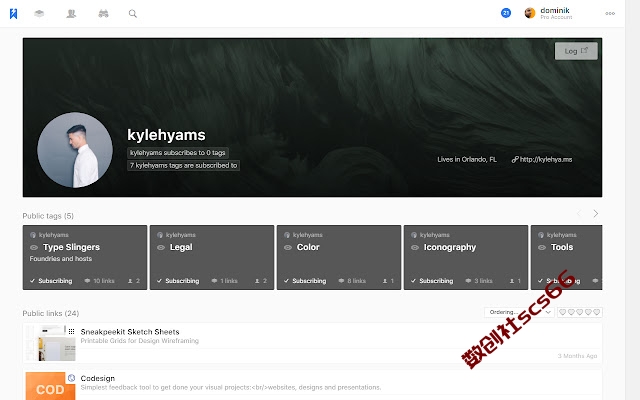Viewport: 640px width, 400px height.
Task: Click '3 links' on Iconography card
Action: click(479, 281)
